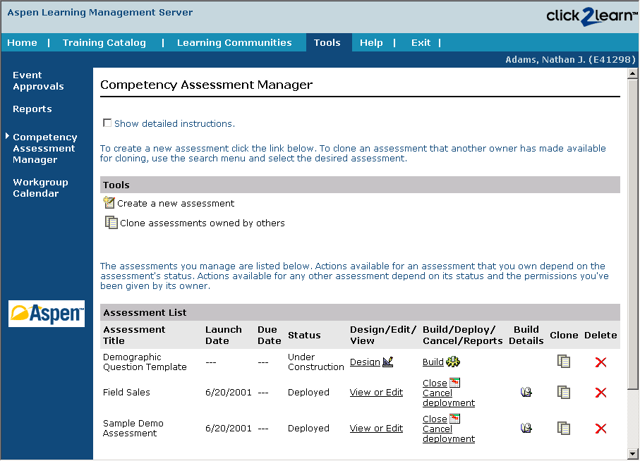The width and height of the screenshot is (640, 461).
Task: Click Close link in Sample Demo Assessment row
Action: [x=435, y=419]
